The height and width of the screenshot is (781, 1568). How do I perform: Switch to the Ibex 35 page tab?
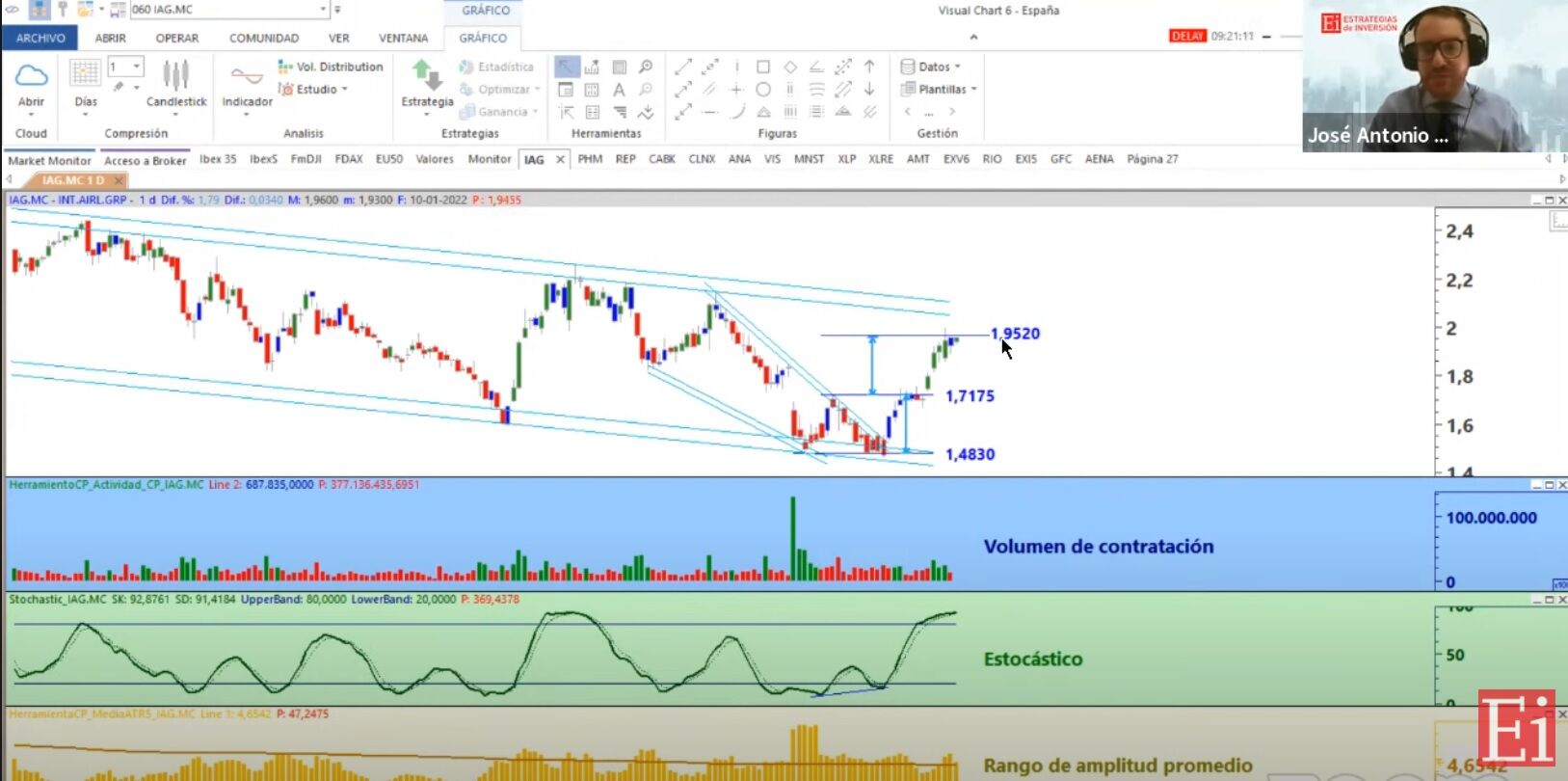click(218, 159)
